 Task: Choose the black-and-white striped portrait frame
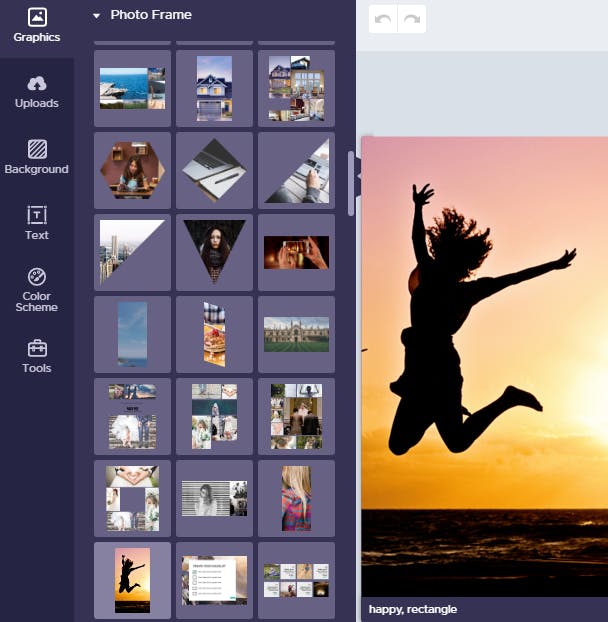tap(214, 499)
